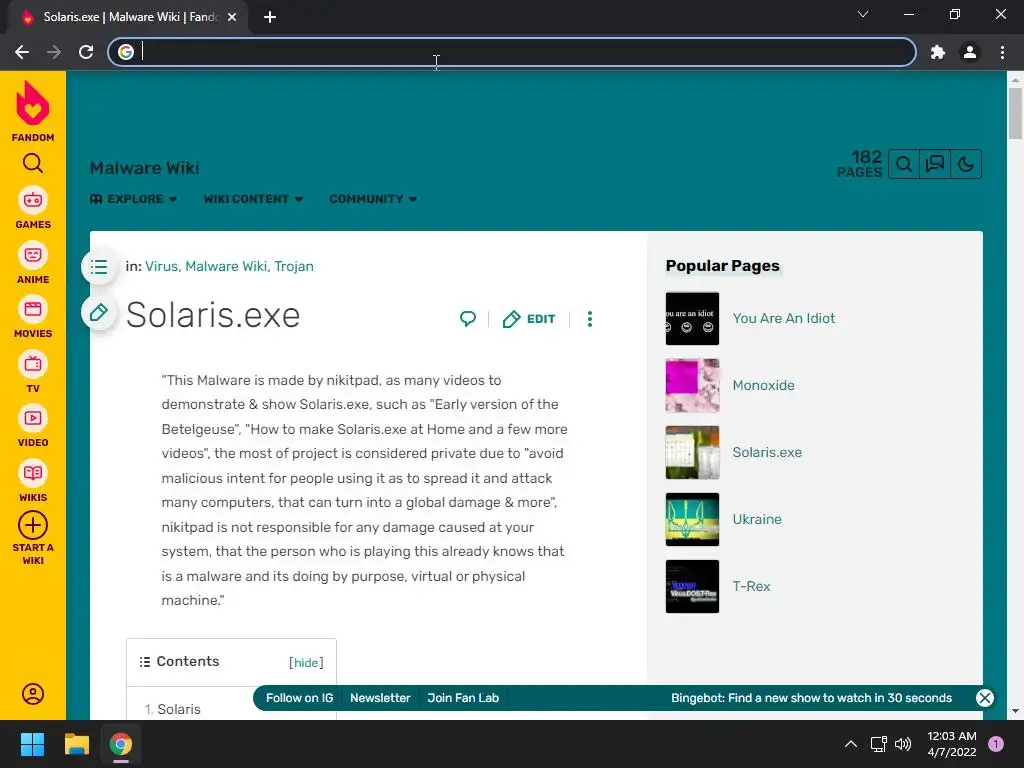Dismiss the bottom banner with X
The width and height of the screenshot is (1024, 768).
tap(985, 698)
